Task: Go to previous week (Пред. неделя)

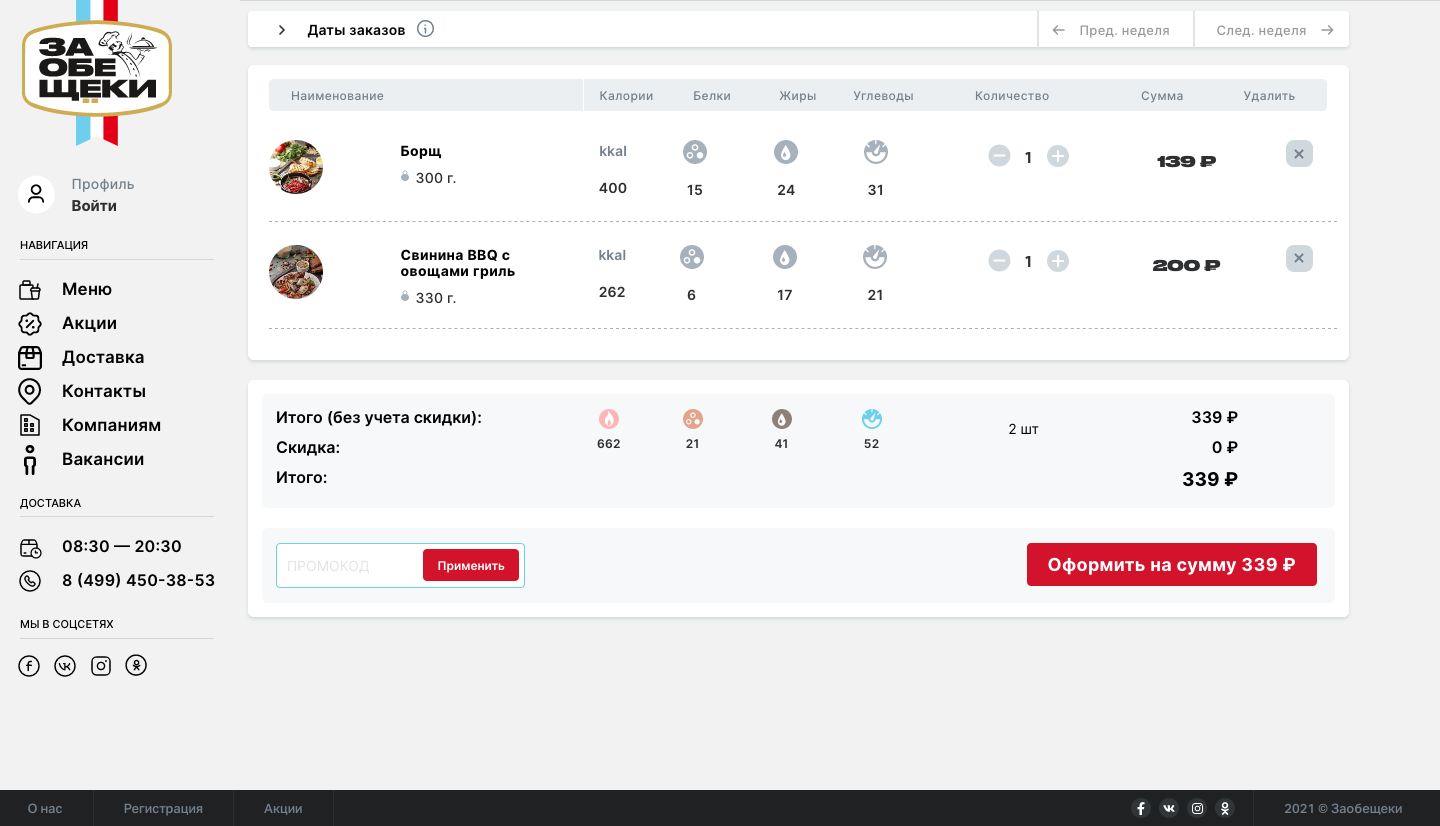Action: click(x=1115, y=30)
